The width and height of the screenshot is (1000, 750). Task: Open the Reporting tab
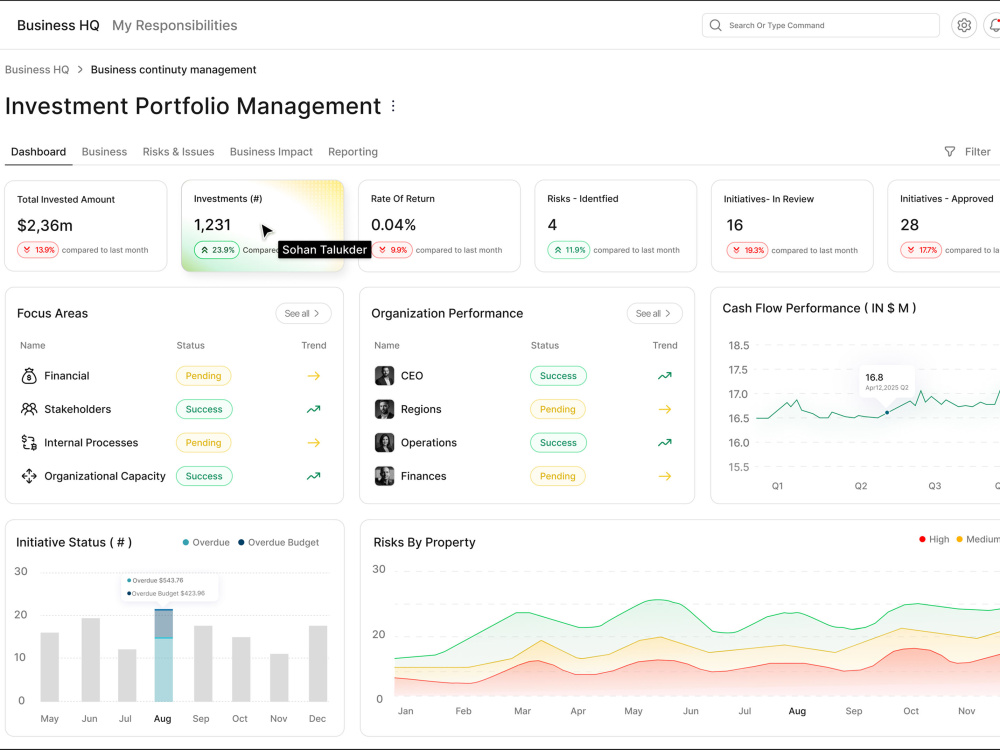353,152
